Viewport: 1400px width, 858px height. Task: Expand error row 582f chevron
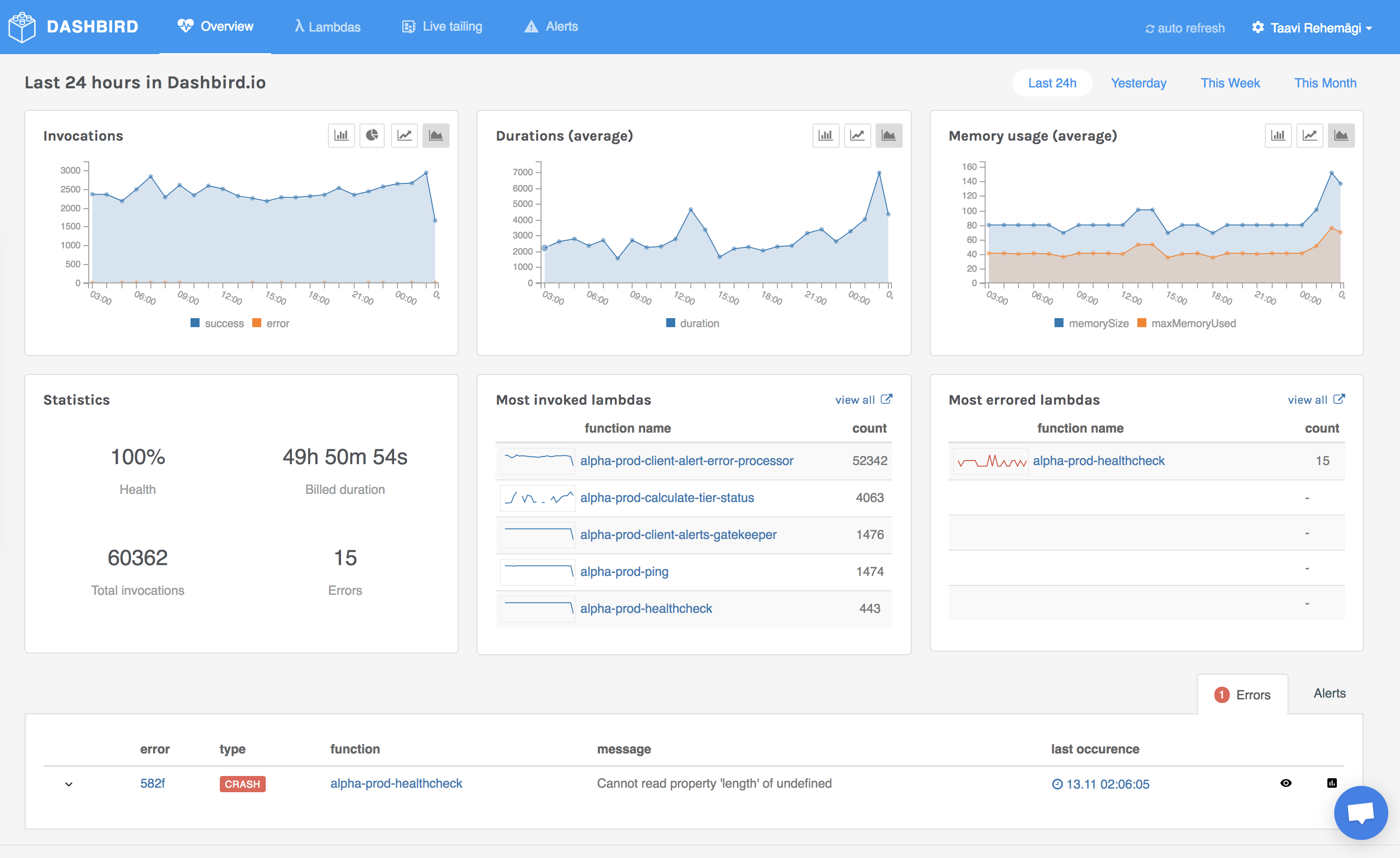point(69,784)
